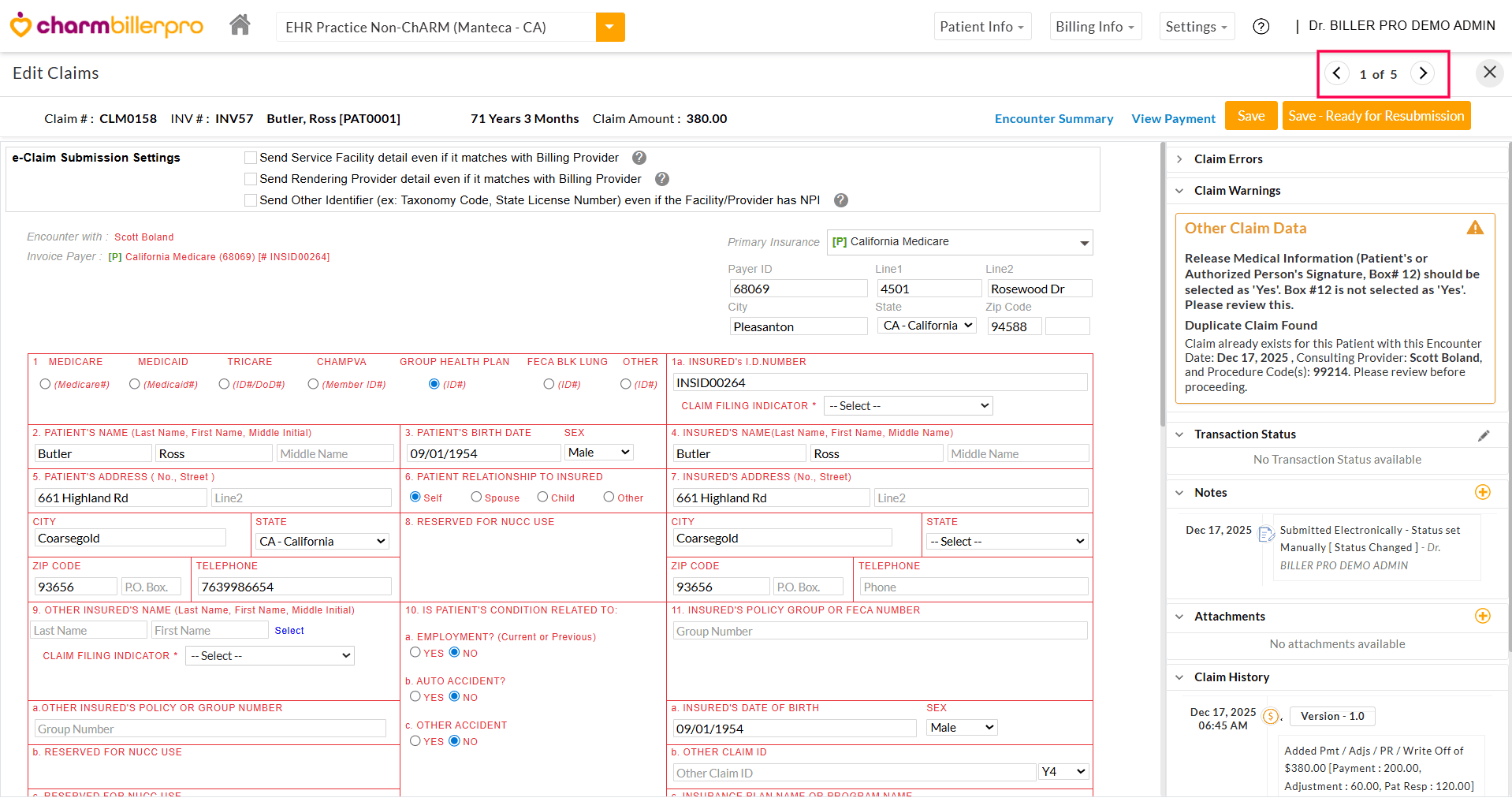This screenshot has width=1512, height=809.
Task: Collapse the Notes section
Action: pyautogui.click(x=1179, y=493)
